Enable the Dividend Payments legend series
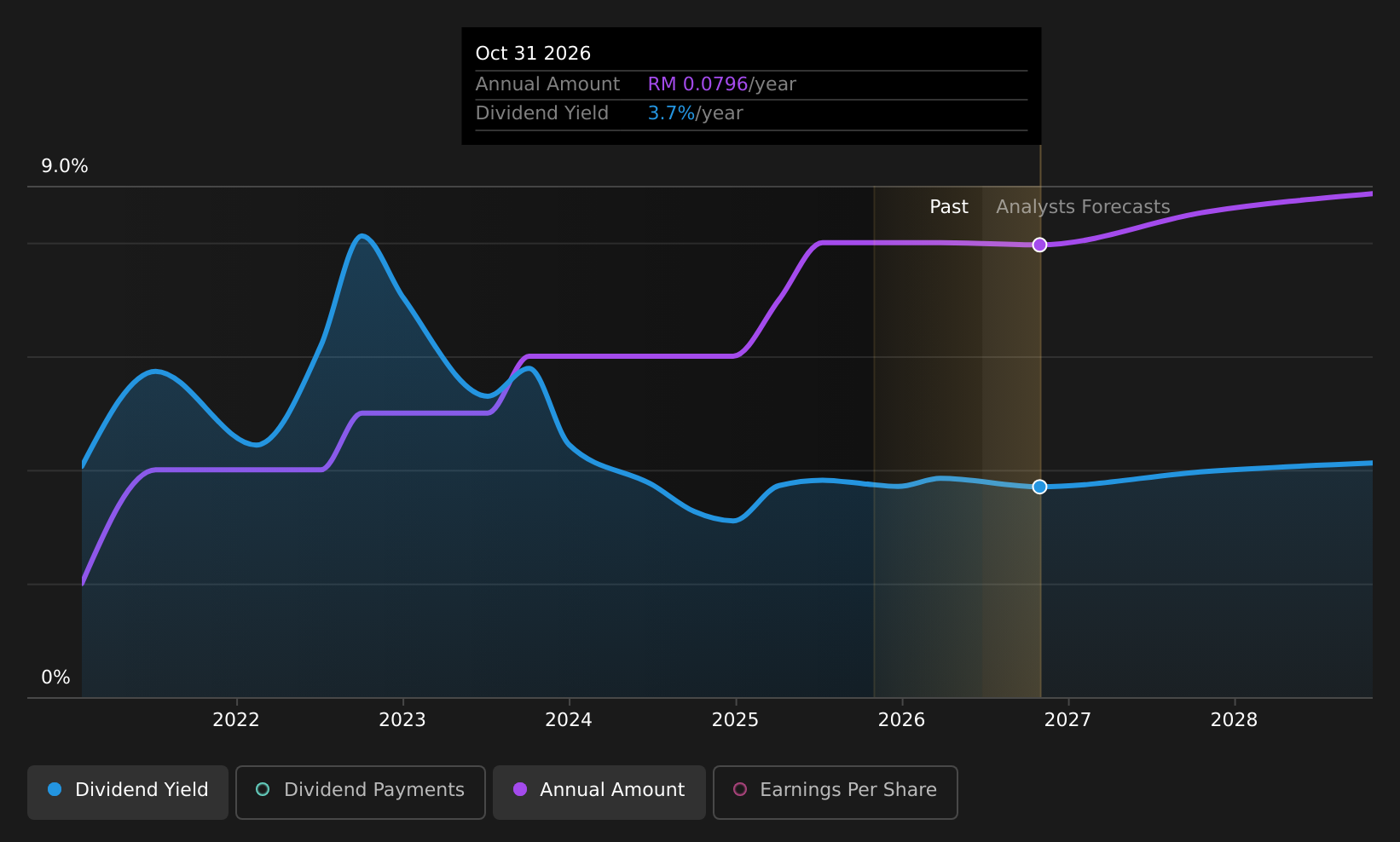The height and width of the screenshot is (842, 1400). 361,792
